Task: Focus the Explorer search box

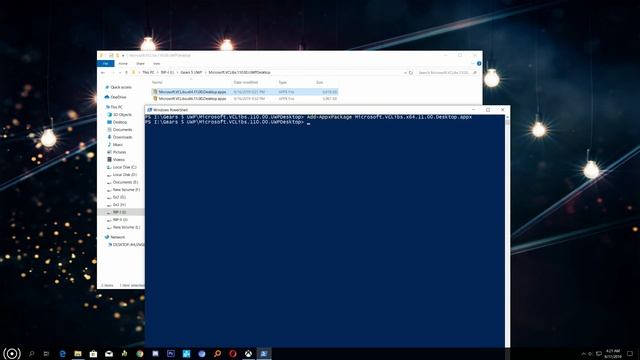Action: click(x=447, y=73)
